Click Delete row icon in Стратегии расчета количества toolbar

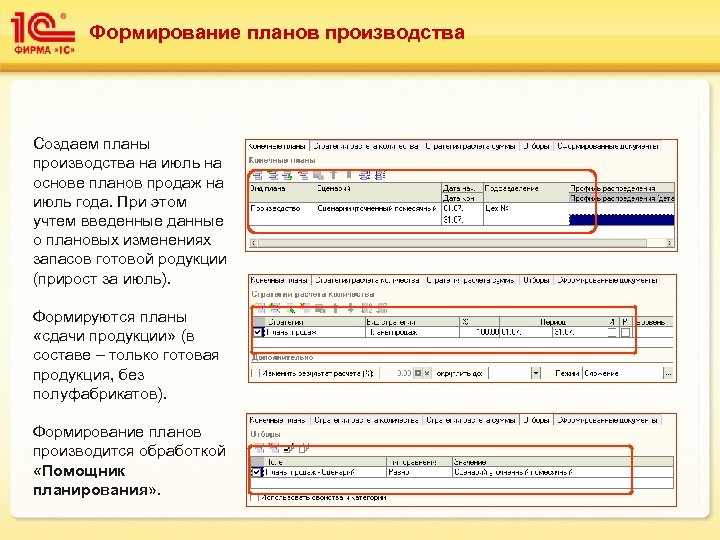tap(305, 309)
